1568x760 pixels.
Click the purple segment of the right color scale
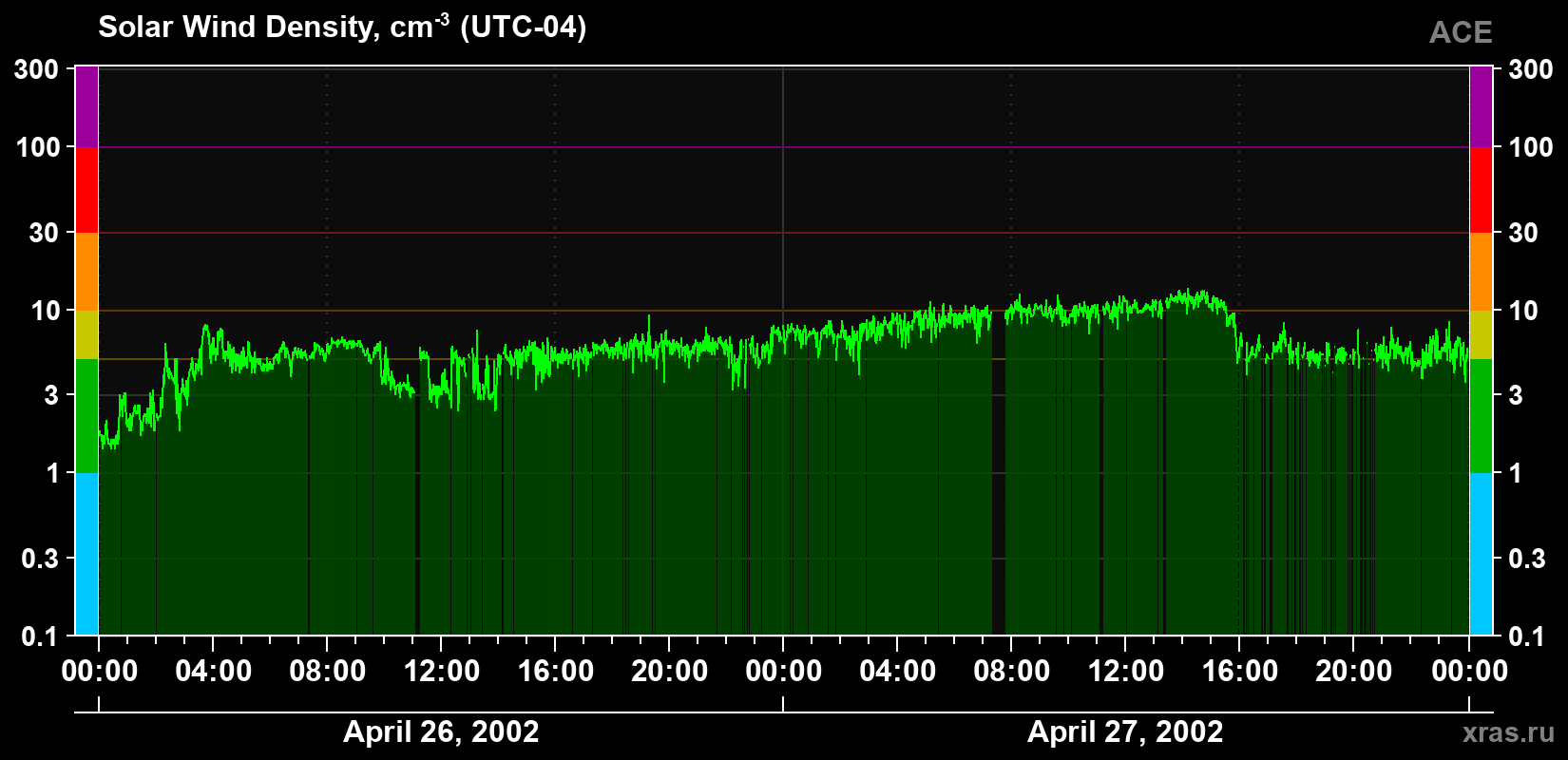(1481, 106)
